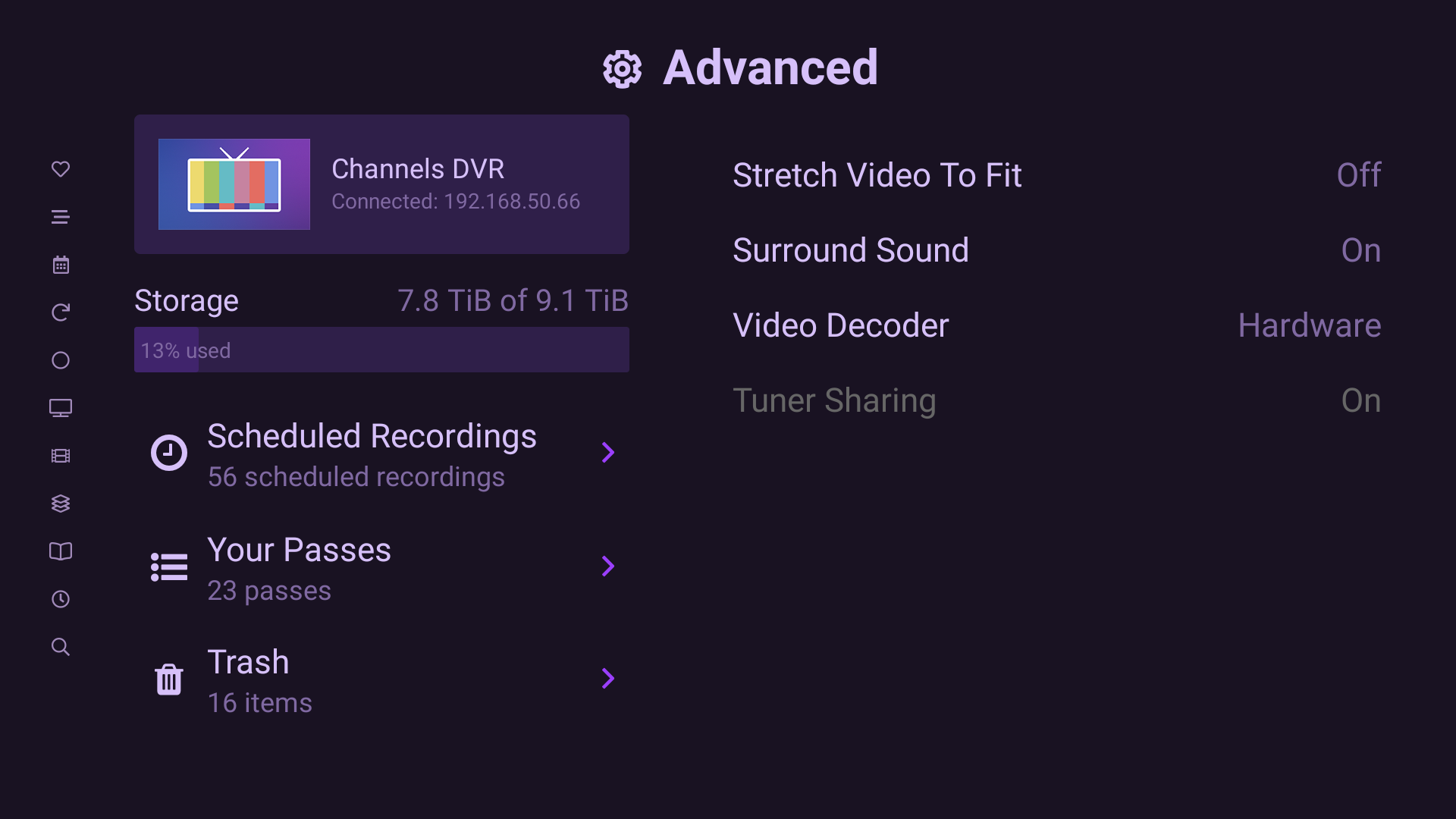The height and width of the screenshot is (819, 1456).
Task: Open Your Passes via the arrow
Action: [608, 566]
